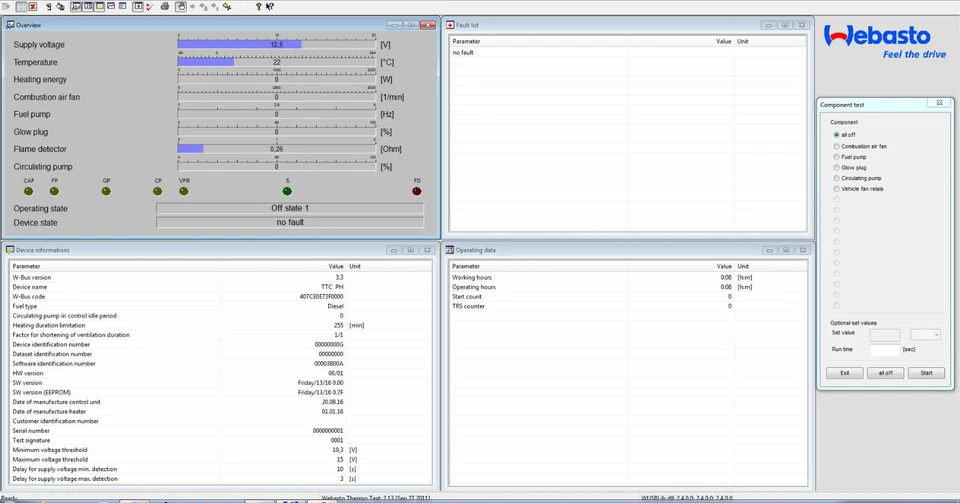Toggle the Overview window toolbar icon
Image resolution: width=960 pixels, height=503 pixels.
76,6
